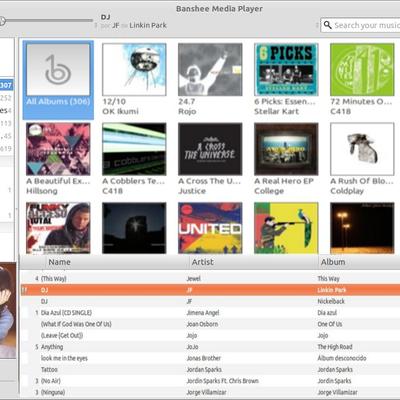
Task: Select the DJ track on Nickelback album
Action: click(210, 301)
